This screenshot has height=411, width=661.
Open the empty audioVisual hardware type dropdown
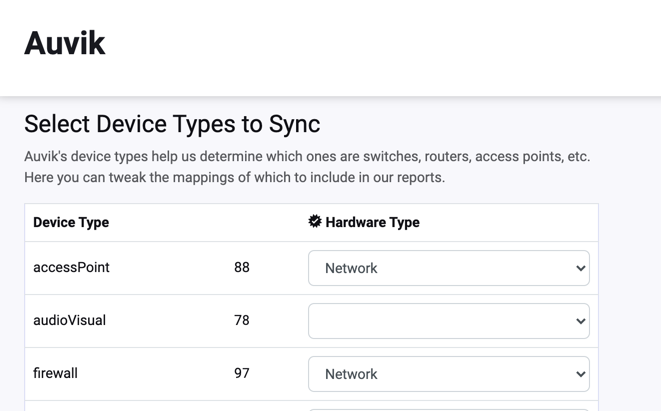coord(449,321)
